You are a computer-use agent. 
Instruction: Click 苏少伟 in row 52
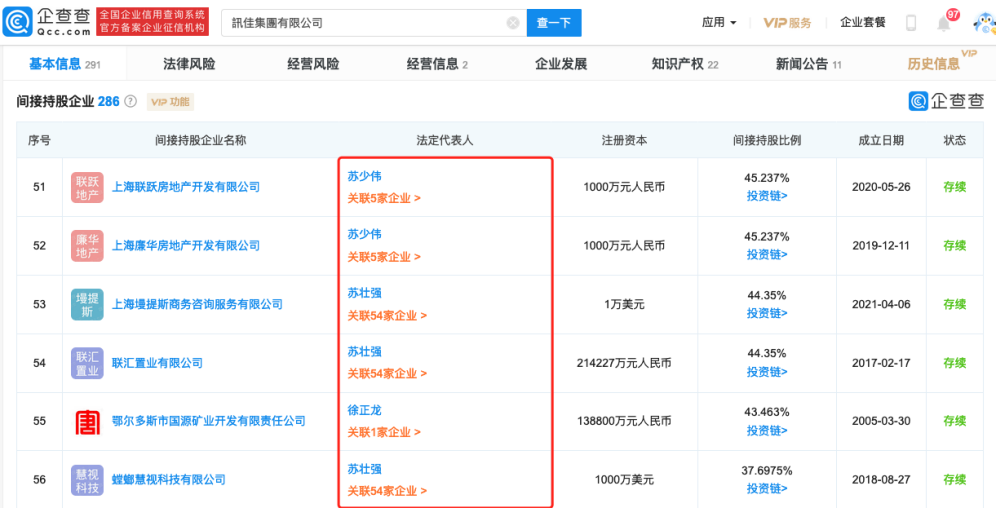(x=365, y=235)
